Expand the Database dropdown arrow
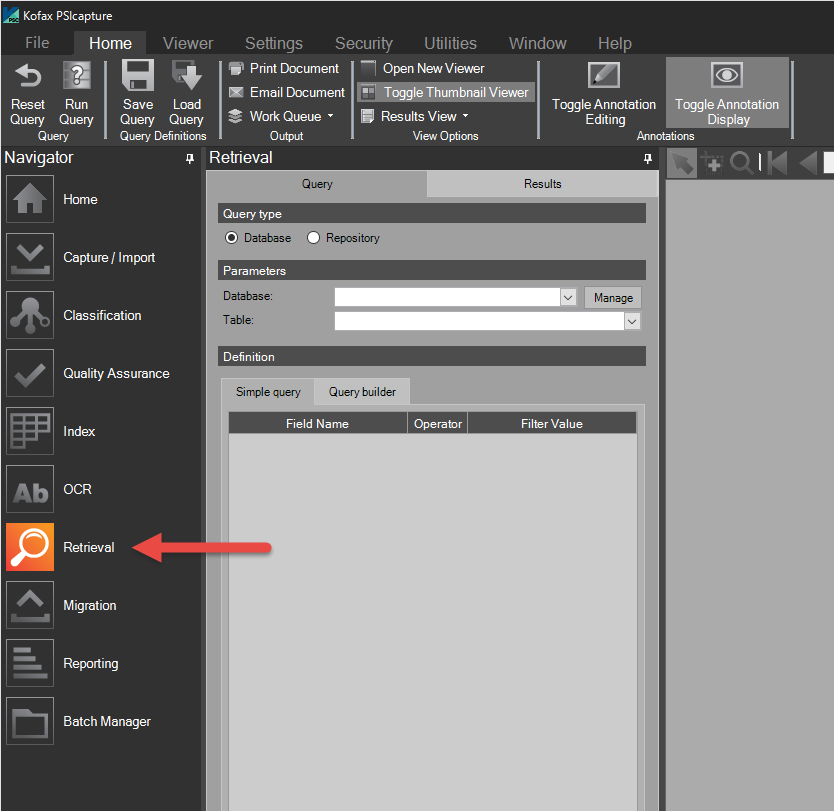 568,297
